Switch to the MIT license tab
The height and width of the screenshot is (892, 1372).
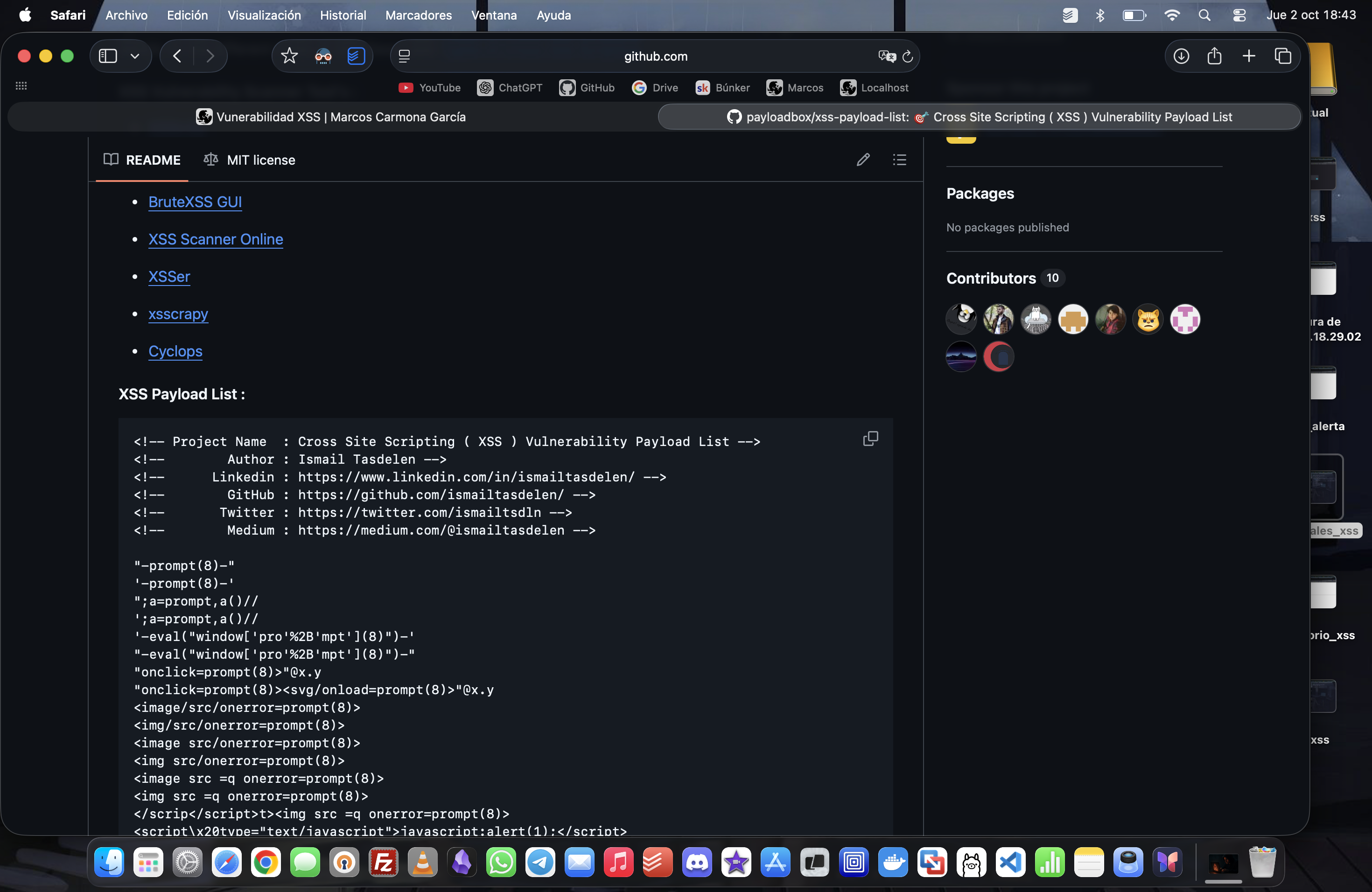[250, 160]
